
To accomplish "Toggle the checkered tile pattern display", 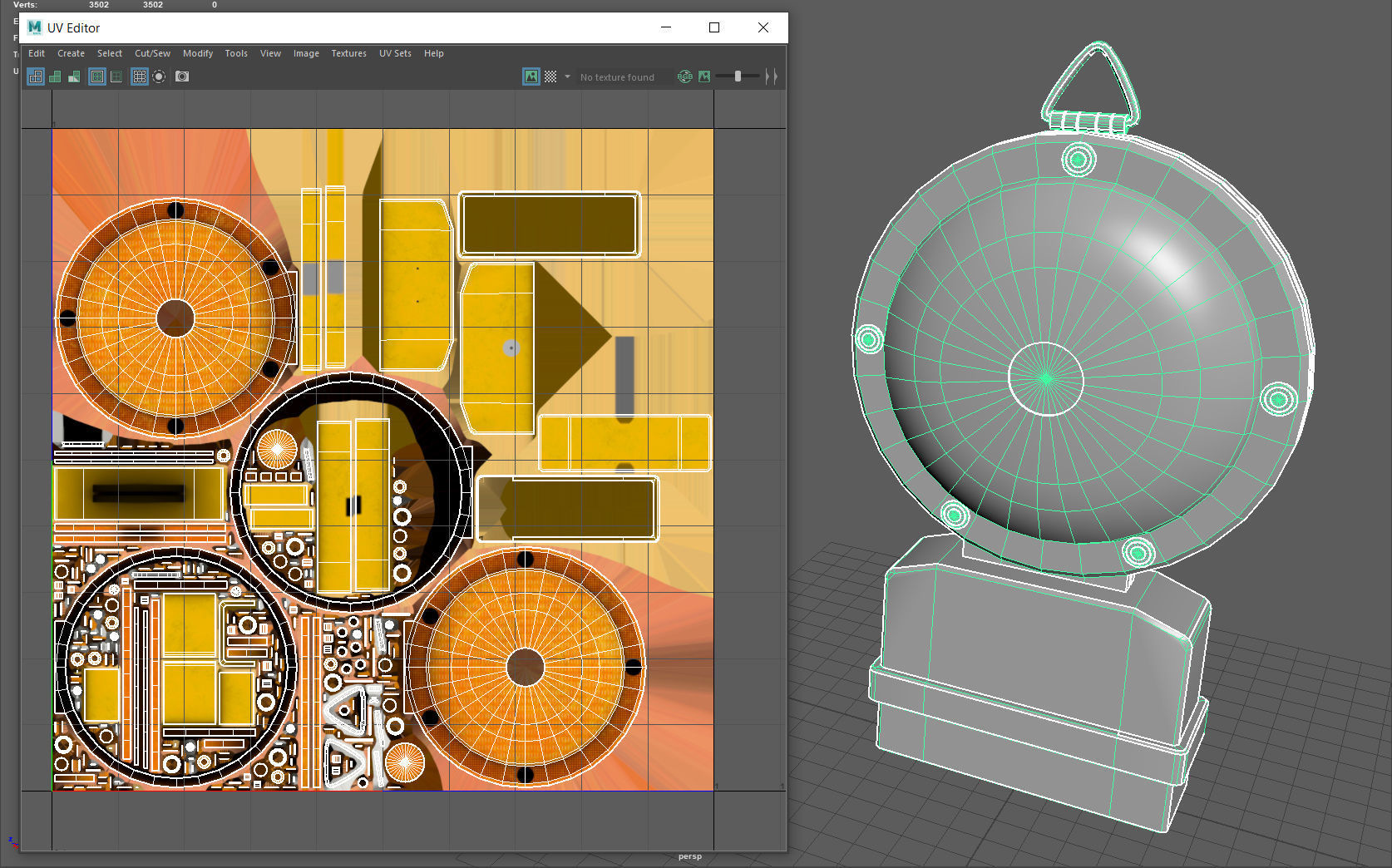I will coord(550,76).
